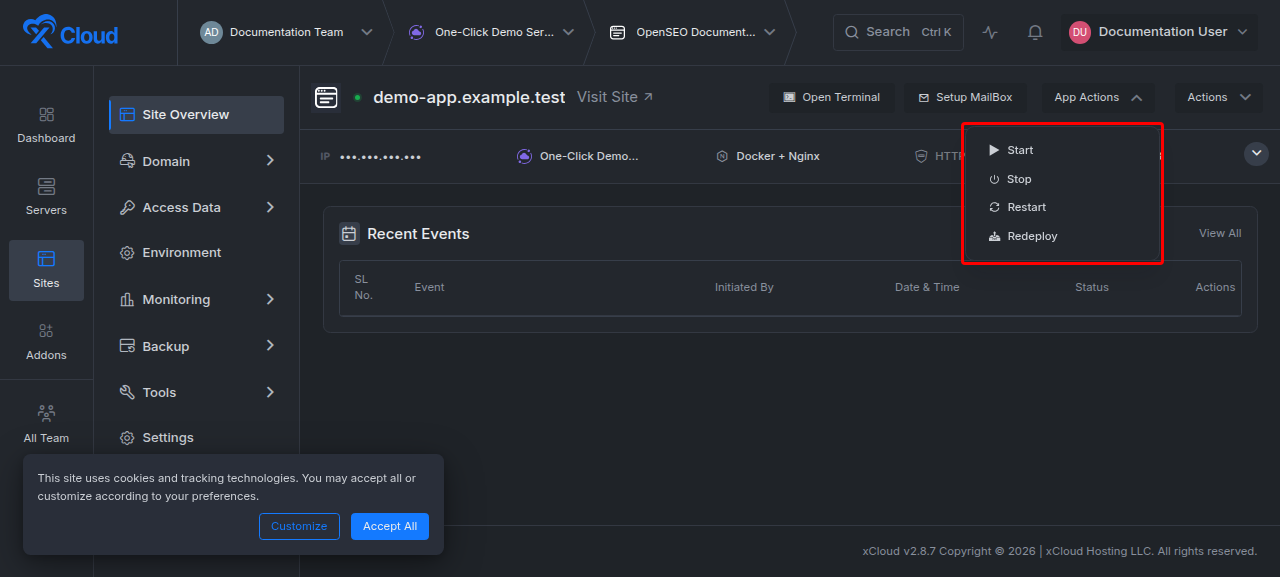Collapse the App Actions dropdown
This screenshot has height=577, width=1280.
(1098, 97)
